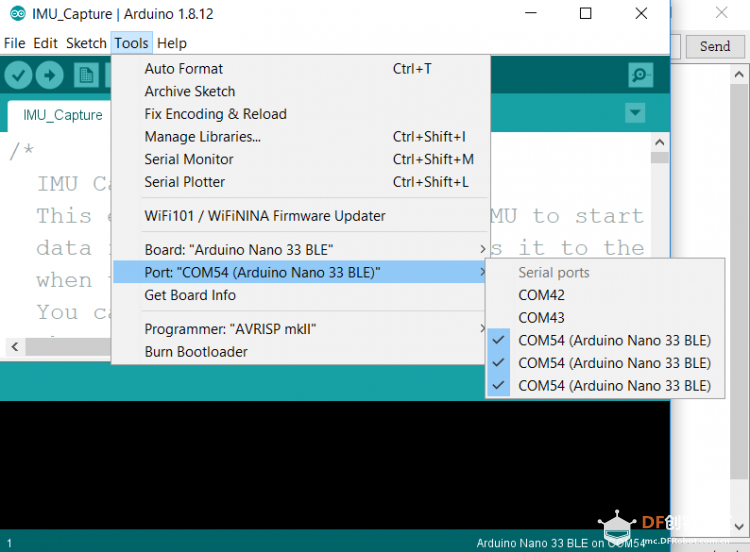
Task: Click Serial Monitor scrollbar up arrow
Action: pyautogui.click(x=739, y=74)
